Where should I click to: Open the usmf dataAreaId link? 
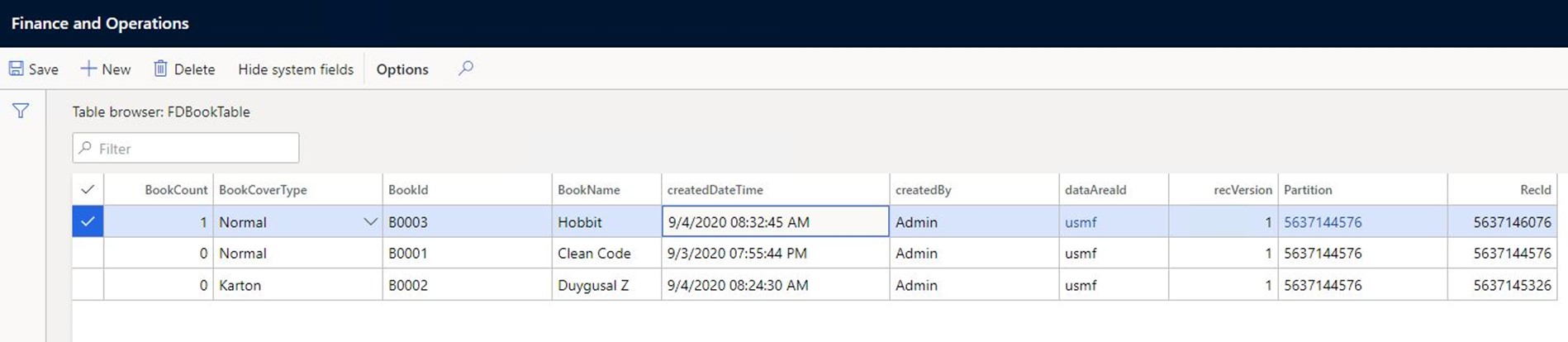(1081, 222)
